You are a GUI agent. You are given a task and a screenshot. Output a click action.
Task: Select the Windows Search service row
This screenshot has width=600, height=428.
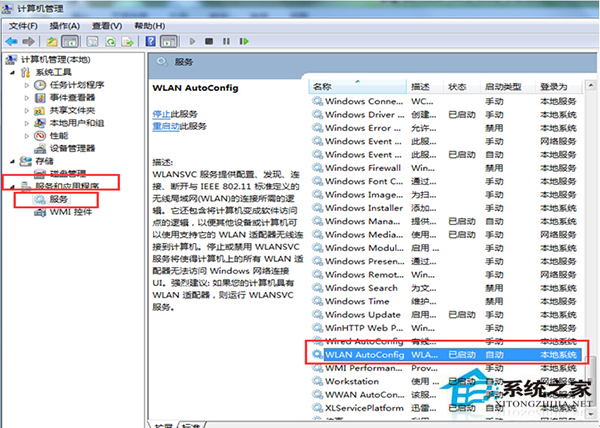coord(446,288)
